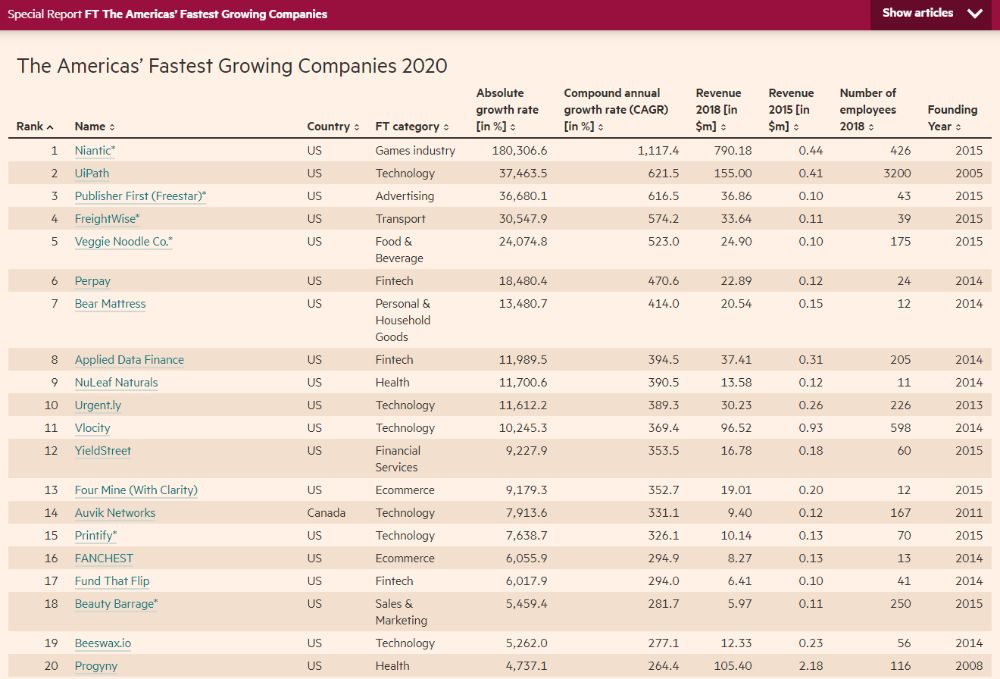Select Niantic's CAGR value 1,117.4
The height and width of the screenshot is (679, 1000).
(658, 150)
